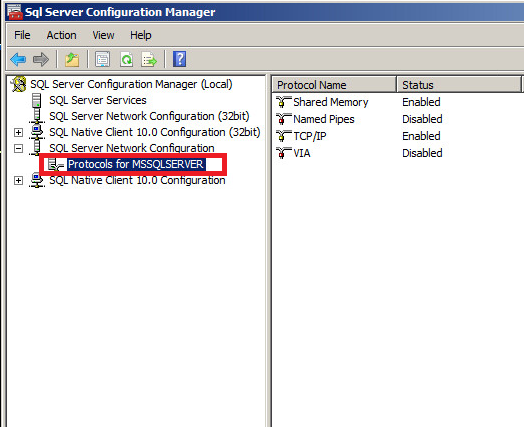Expand the bottom SQL Native Client 10.0 Configuration node
Image resolution: width=524 pixels, height=427 pixels.
[18, 180]
